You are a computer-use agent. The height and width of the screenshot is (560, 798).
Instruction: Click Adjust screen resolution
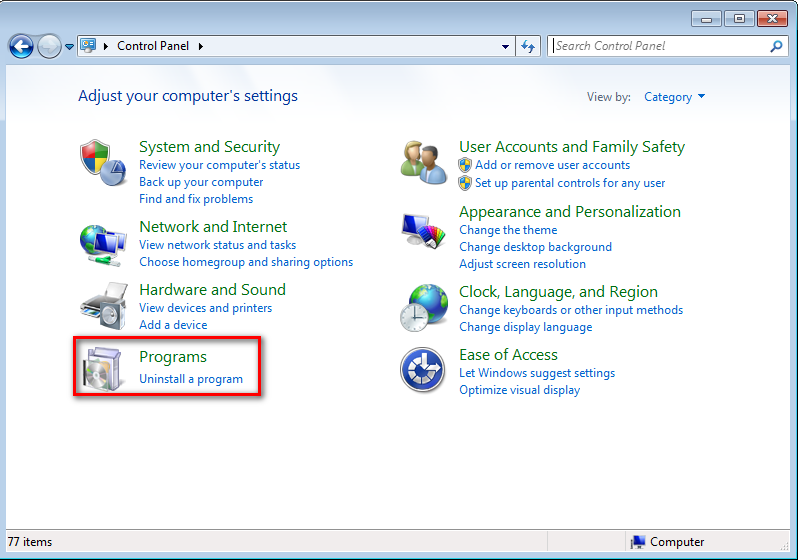pos(522,264)
